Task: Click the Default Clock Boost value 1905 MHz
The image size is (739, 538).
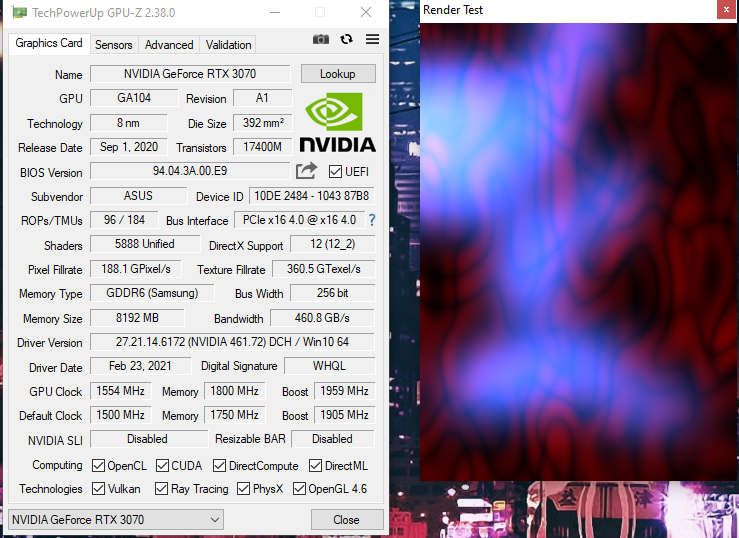Action: 345,415
